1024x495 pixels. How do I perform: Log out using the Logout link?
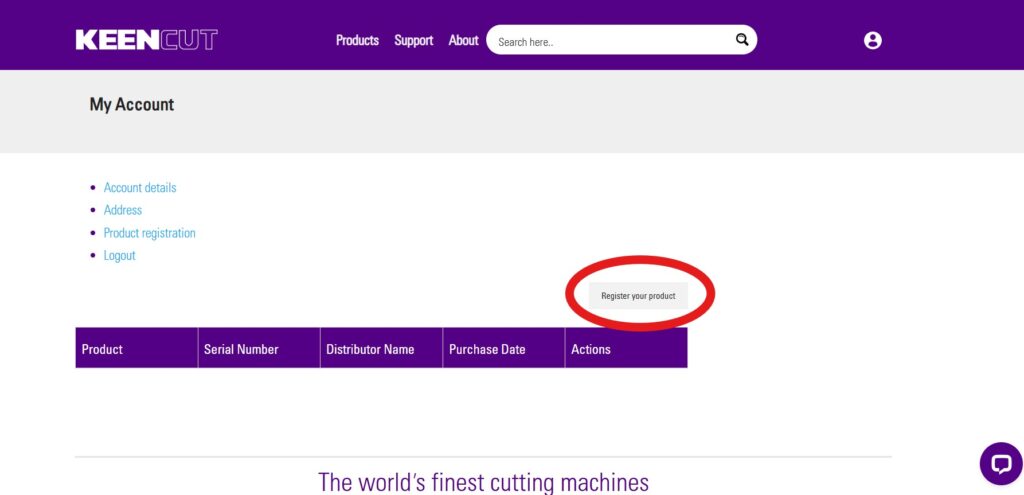point(120,256)
